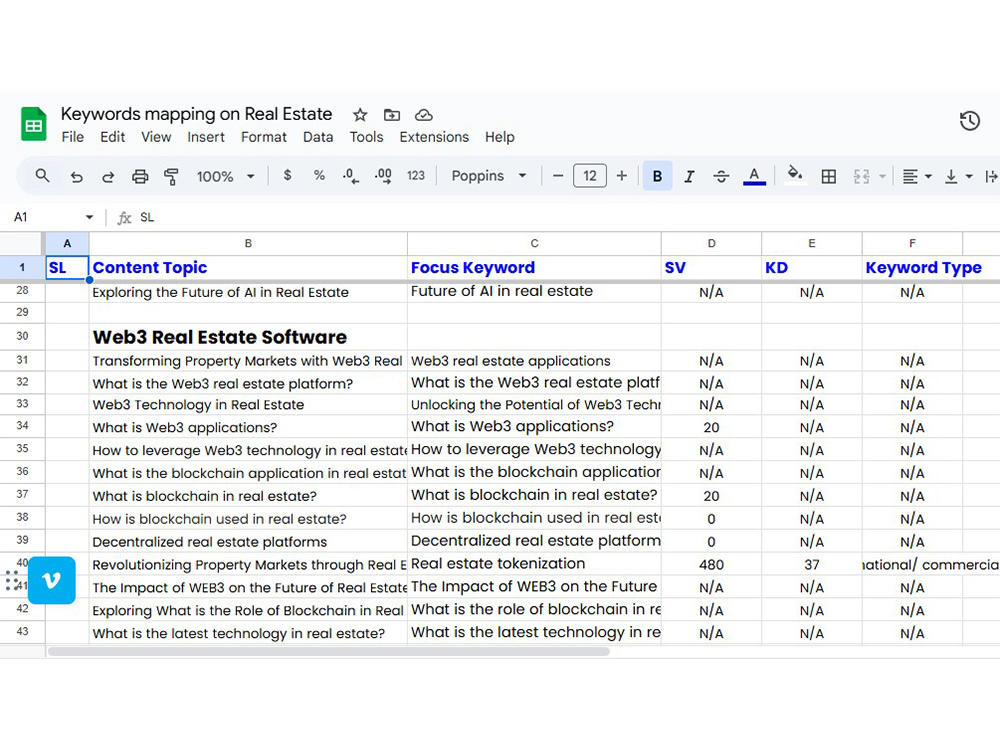Open the Edit menu

[112, 137]
